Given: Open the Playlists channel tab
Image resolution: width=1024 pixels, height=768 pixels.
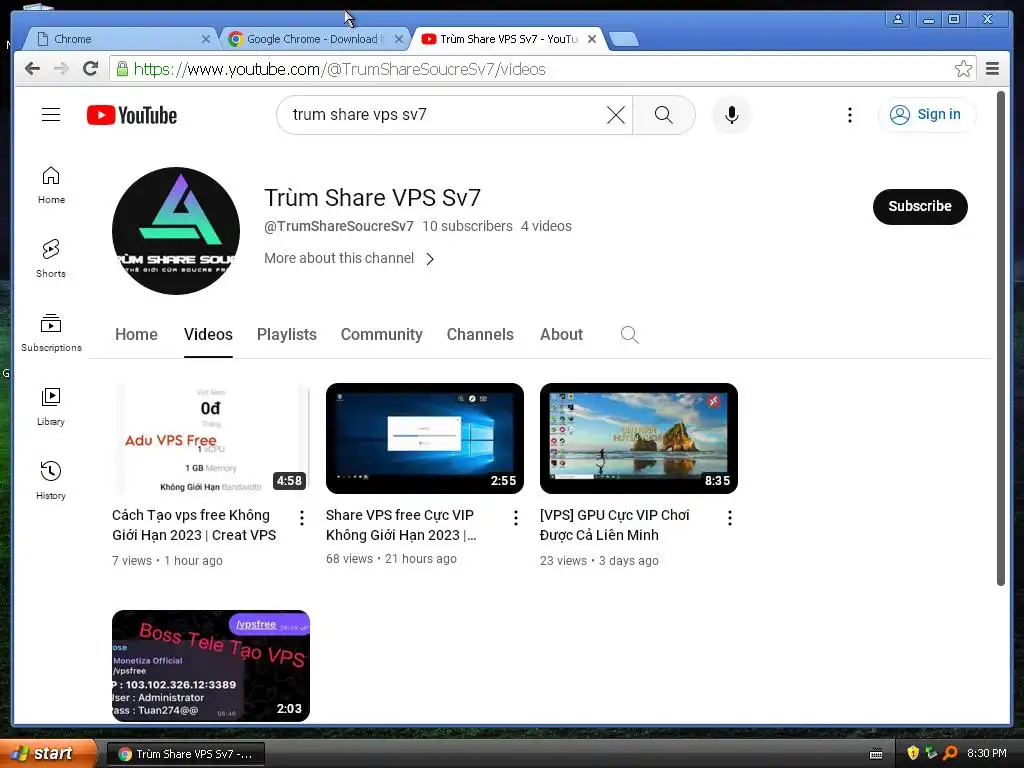Looking at the screenshot, I should point(287,334).
